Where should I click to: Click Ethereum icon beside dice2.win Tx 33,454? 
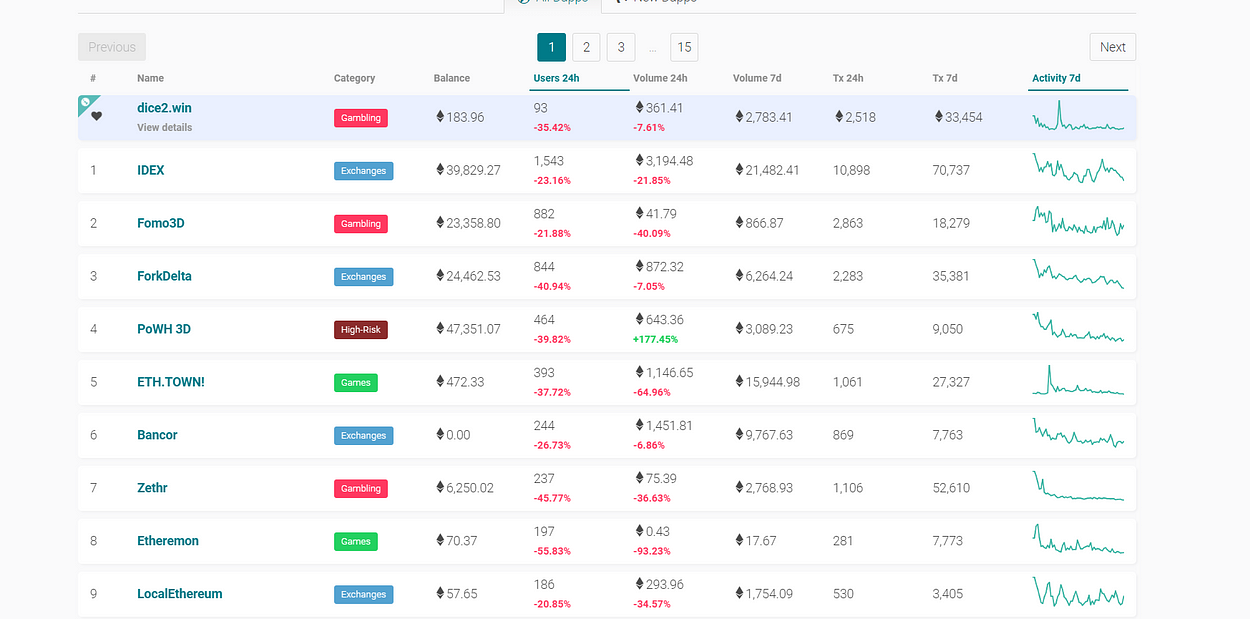pos(939,117)
